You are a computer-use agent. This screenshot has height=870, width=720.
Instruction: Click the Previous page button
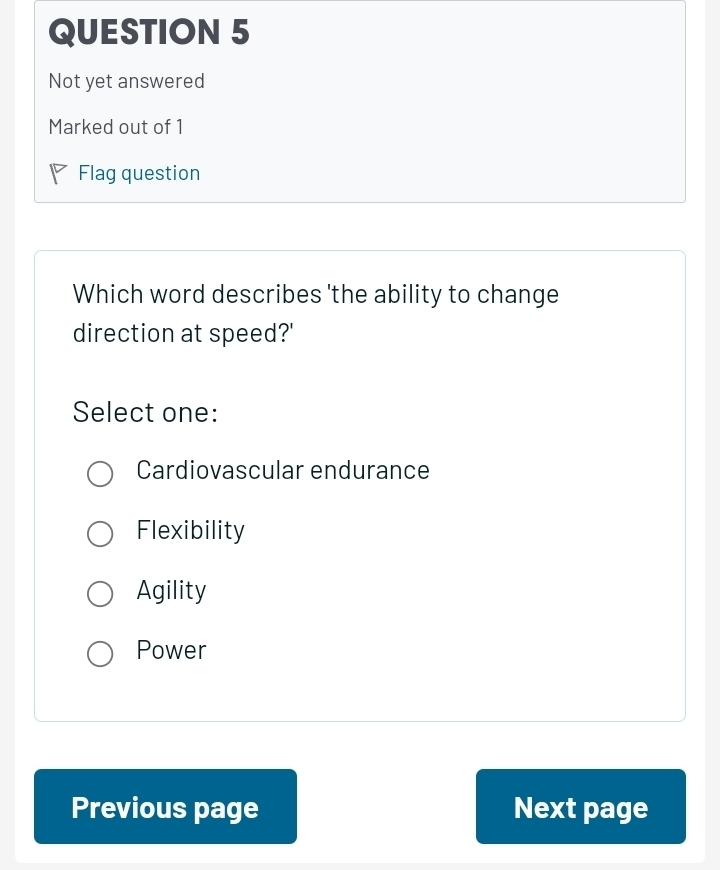pyautogui.click(x=165, y=806)
